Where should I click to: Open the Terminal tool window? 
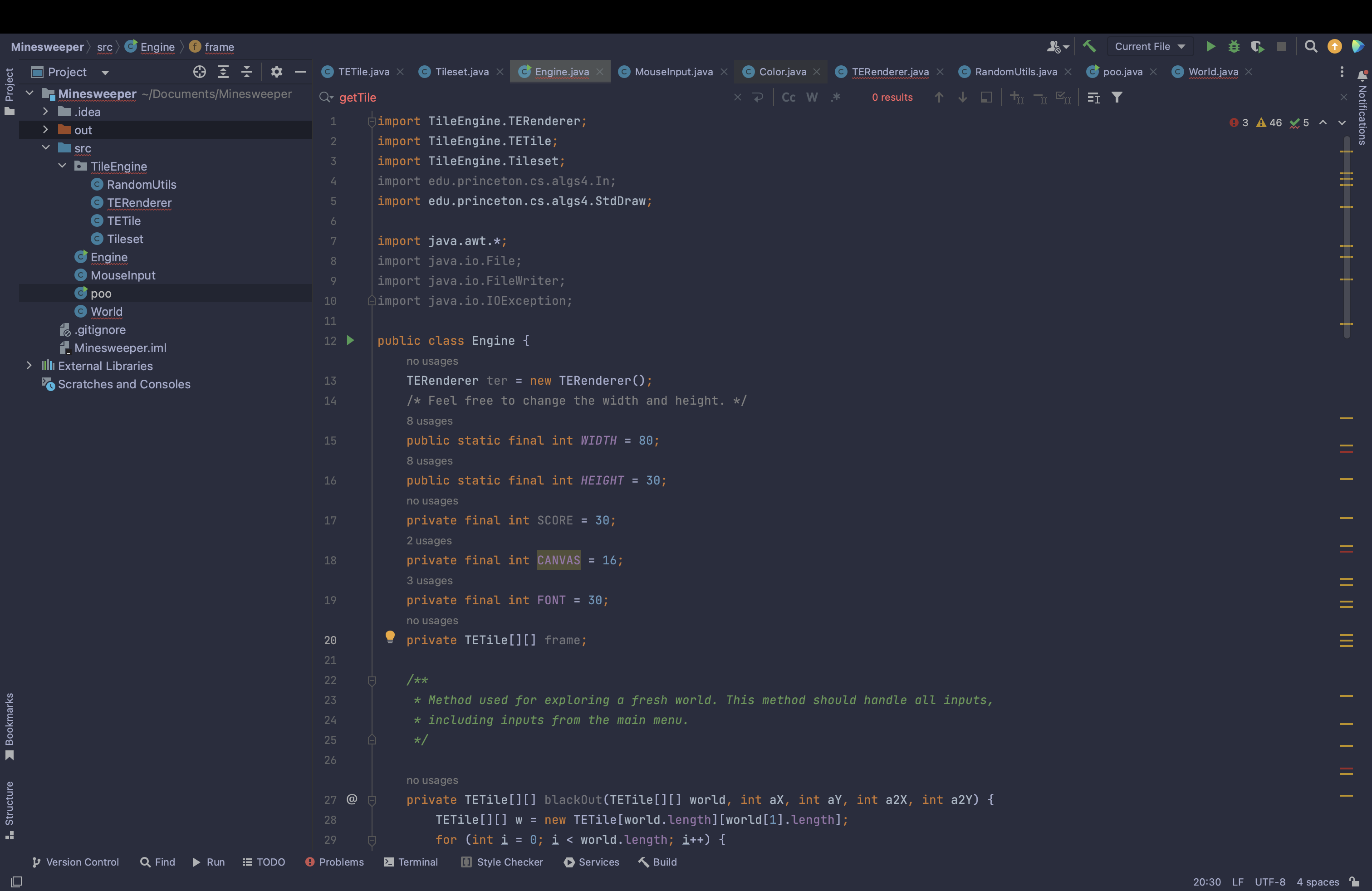tap(411, 862)
